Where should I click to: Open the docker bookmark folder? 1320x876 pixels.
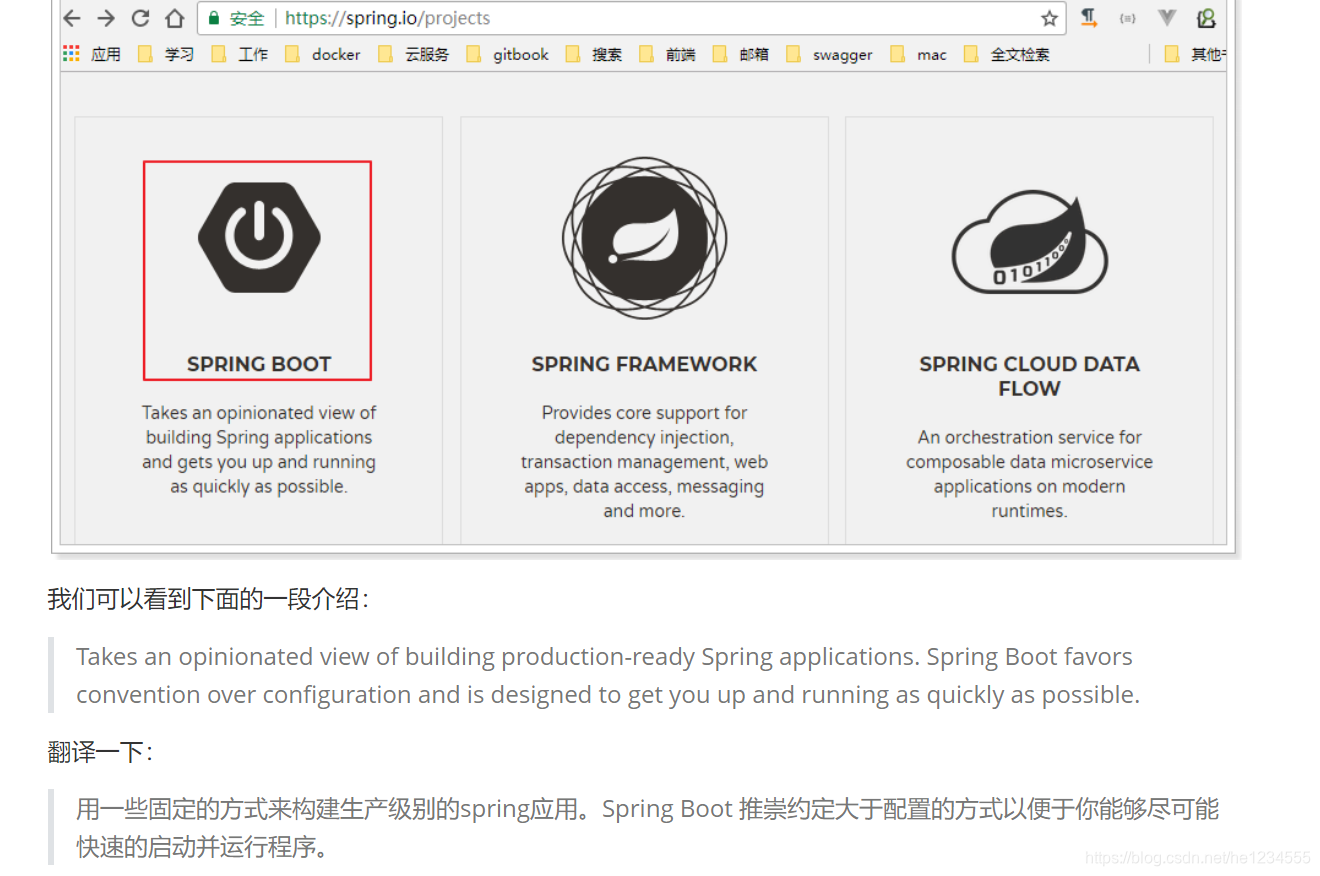[322, 54]
